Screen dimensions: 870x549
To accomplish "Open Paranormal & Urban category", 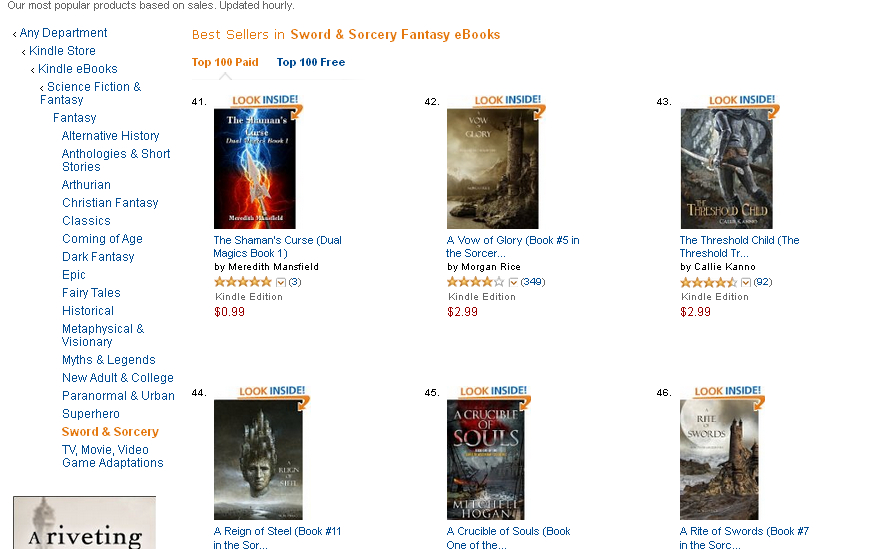I will [x=118, y=396].
